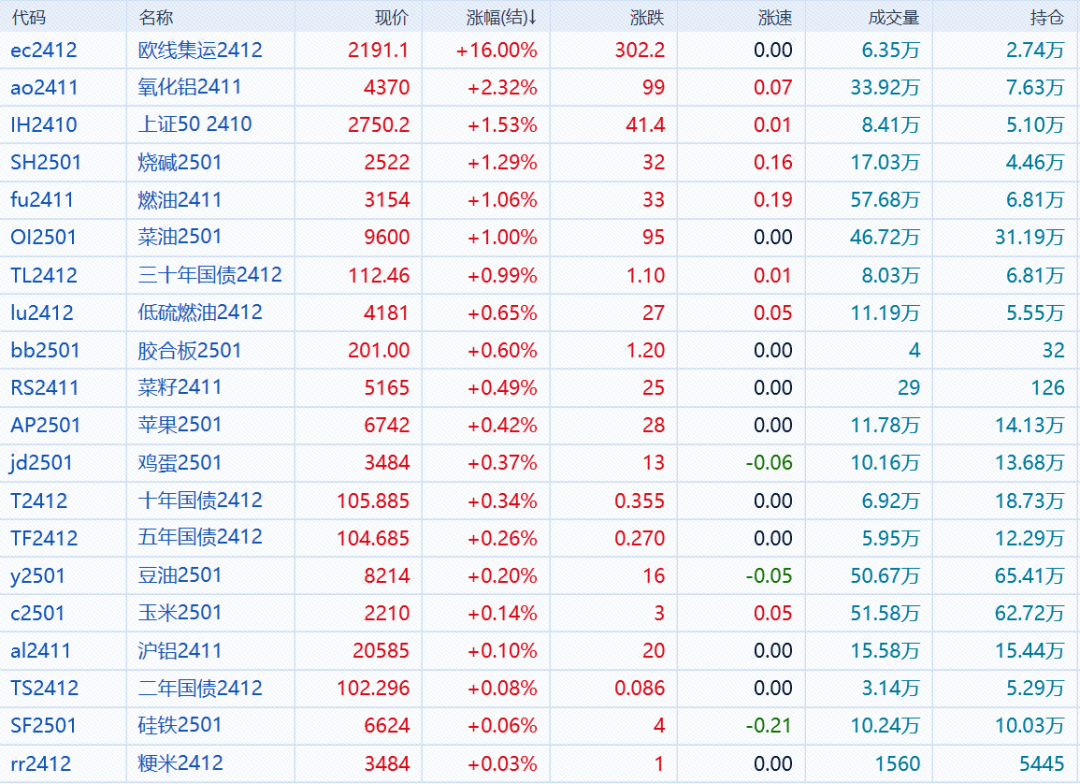Viewport: 1080px width, 784px height.
Task: Click the 代码 column header
Action: click(28, 17)
